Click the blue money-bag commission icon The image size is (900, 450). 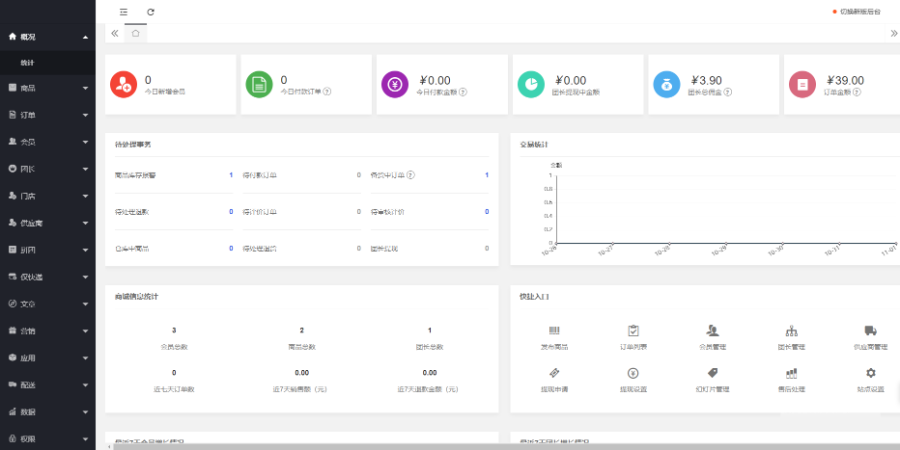tap(666, 85)
